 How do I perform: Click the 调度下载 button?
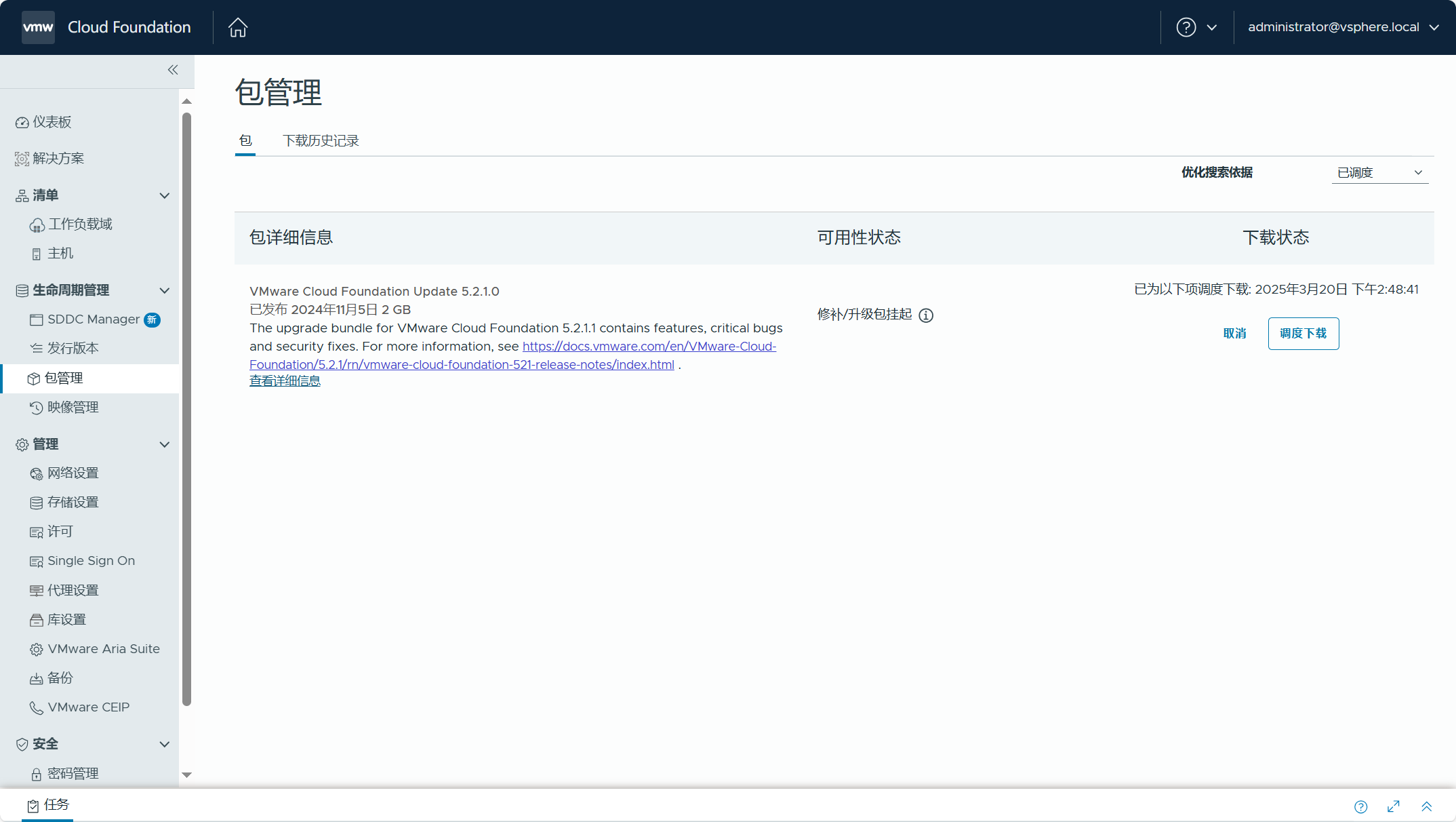pyautogui.click(x=1303, y=334)
